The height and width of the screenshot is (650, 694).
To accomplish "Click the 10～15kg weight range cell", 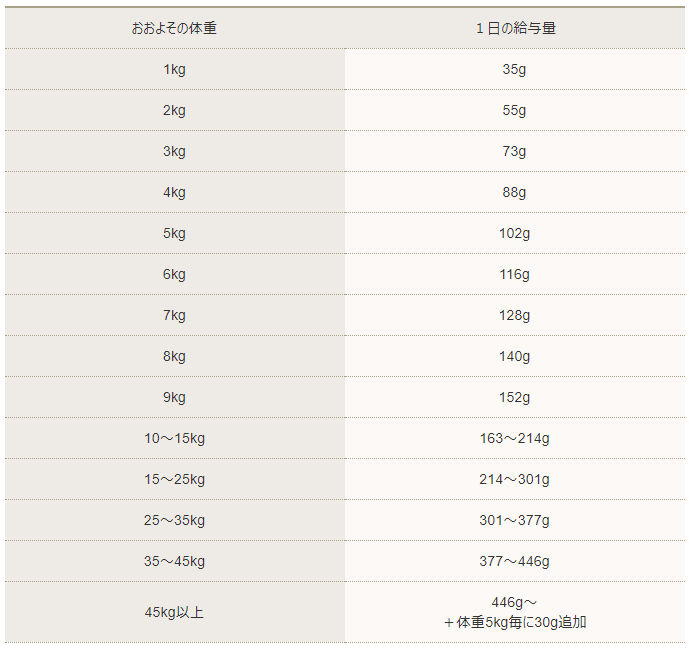I will coord(174,438).
